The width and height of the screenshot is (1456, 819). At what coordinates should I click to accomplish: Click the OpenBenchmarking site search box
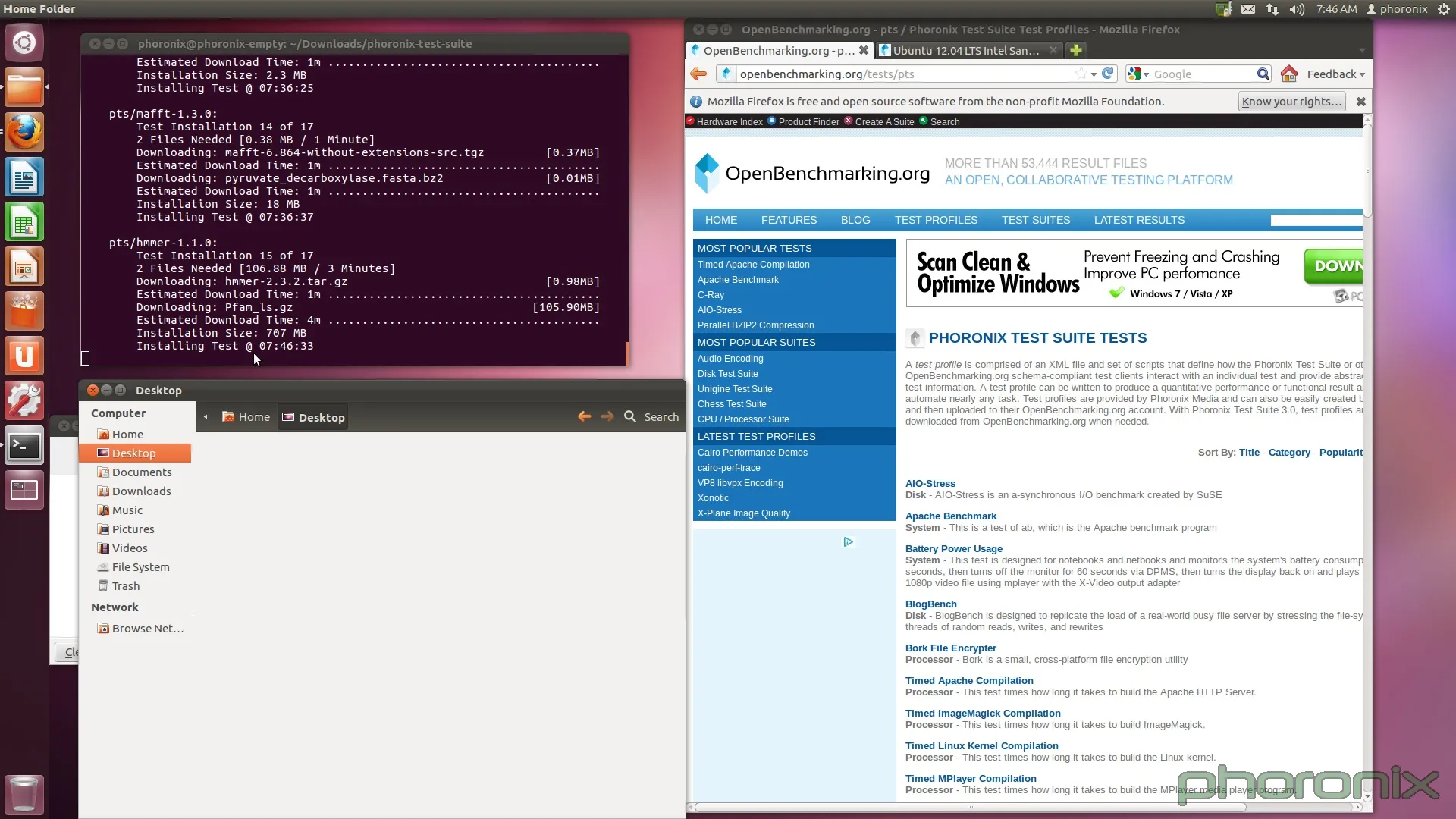point(1316,220)
